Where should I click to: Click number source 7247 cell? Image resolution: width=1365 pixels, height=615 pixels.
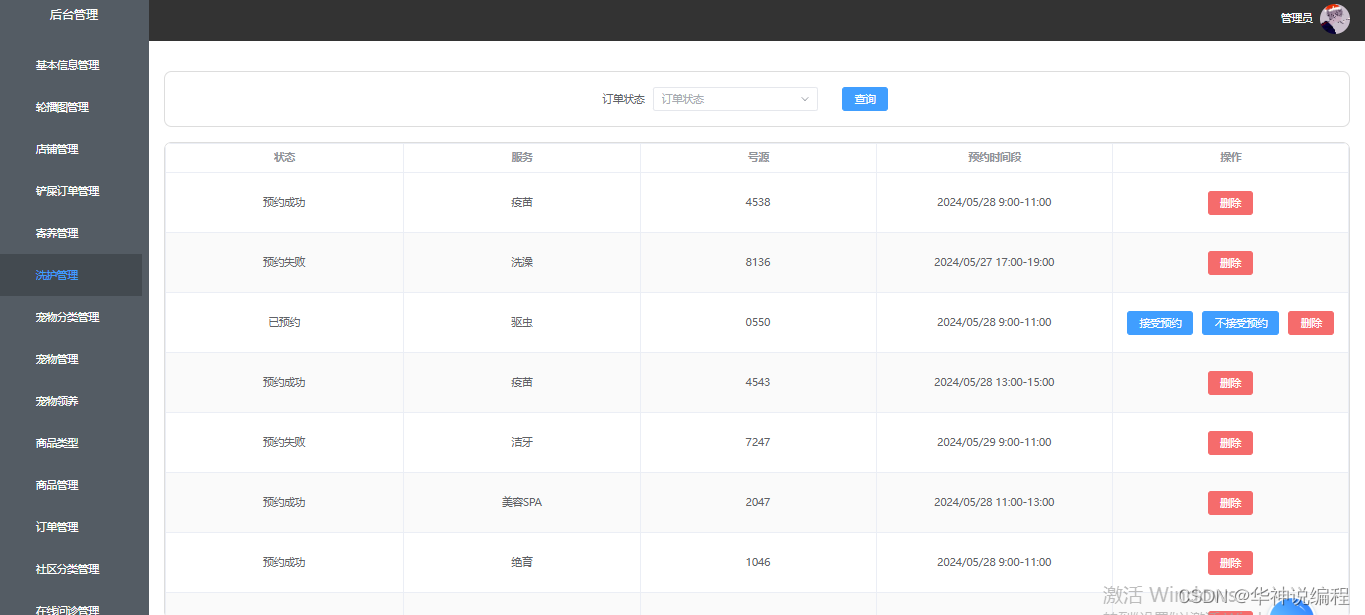click(x=758, y=443)
